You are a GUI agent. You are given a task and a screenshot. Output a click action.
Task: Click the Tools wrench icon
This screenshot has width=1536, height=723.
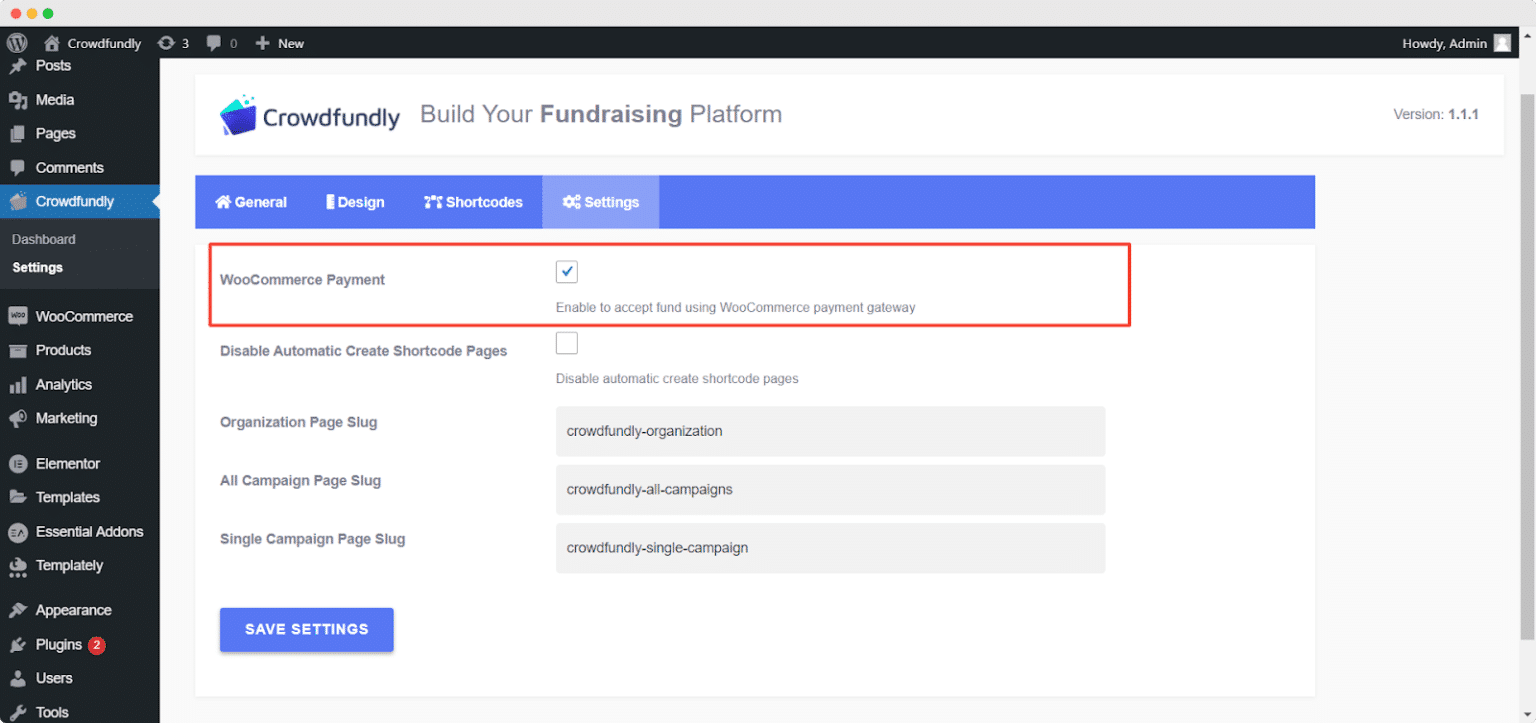pyautogui.click(x=18, y=713)
